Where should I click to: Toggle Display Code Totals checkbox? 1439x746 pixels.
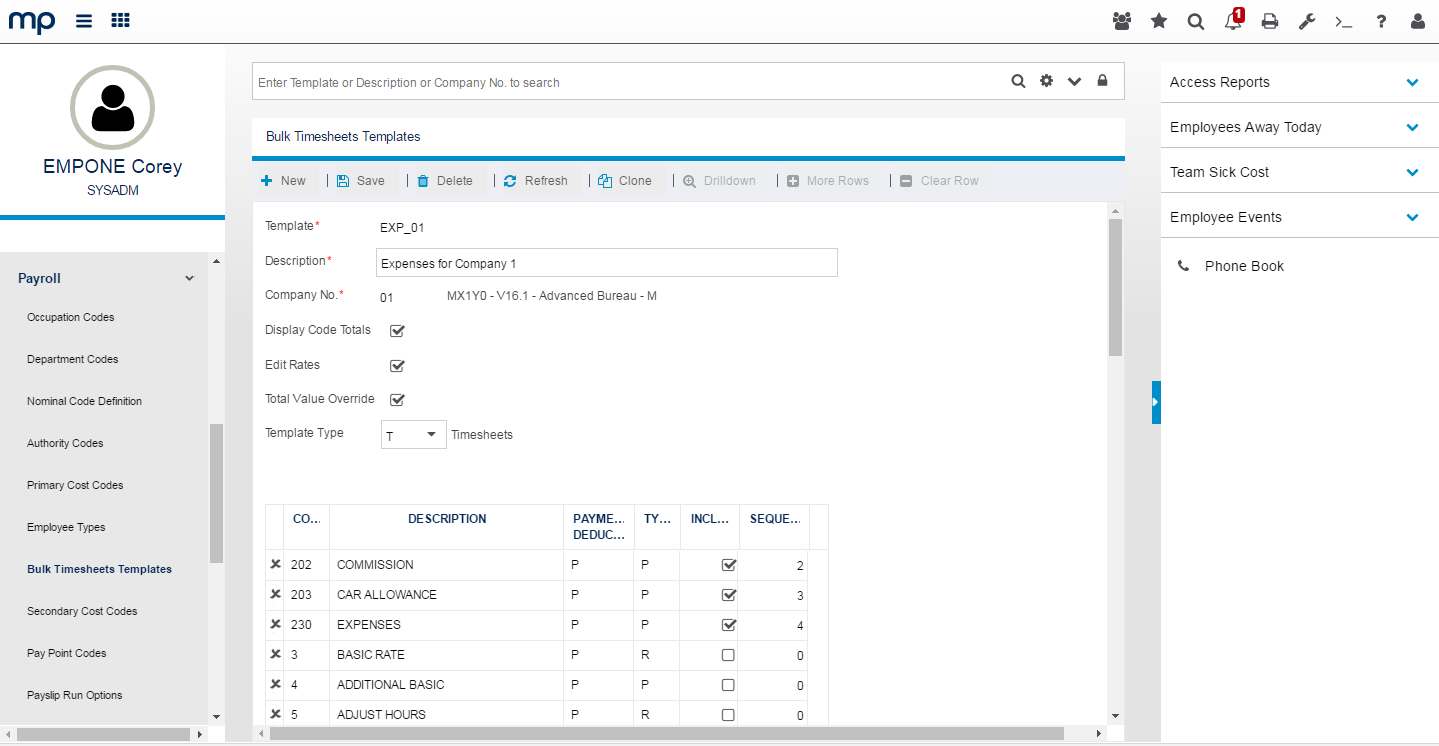pos(397,331)
